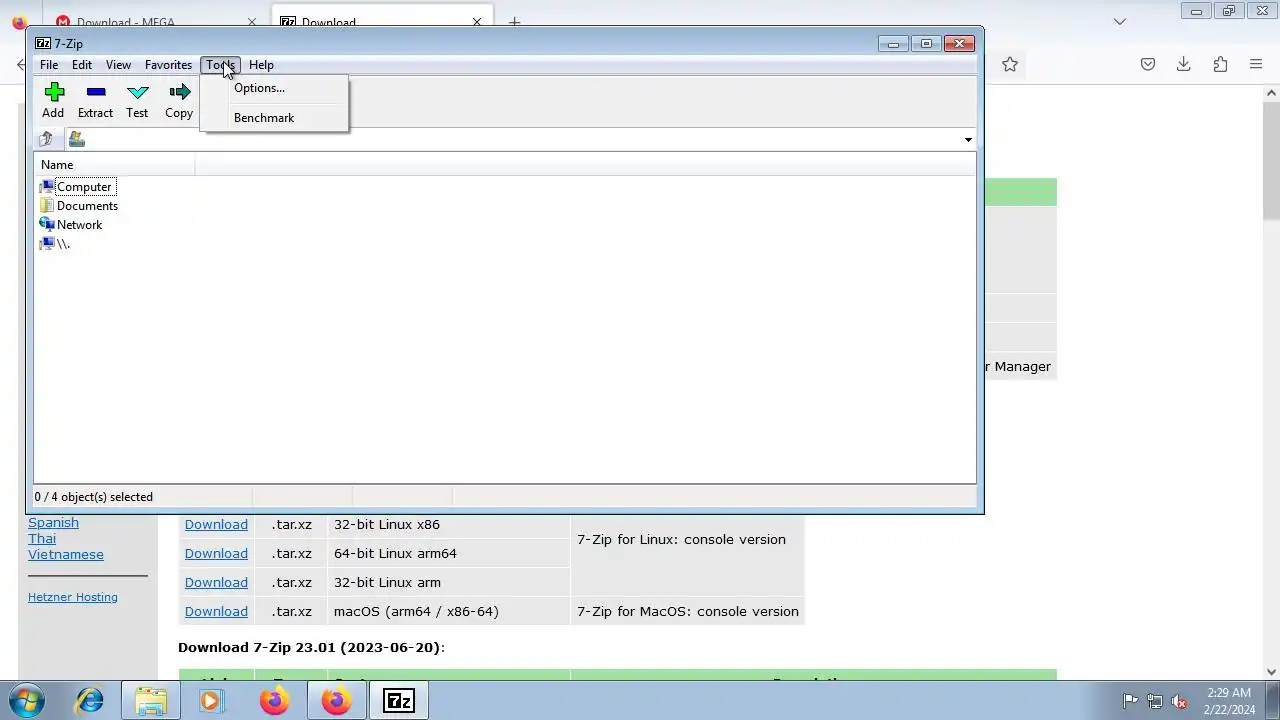Image resolution: width=1280 pixels, height=720 pixels.
Task: Select the Network entry in file list
Action: (x=79, y=225)
